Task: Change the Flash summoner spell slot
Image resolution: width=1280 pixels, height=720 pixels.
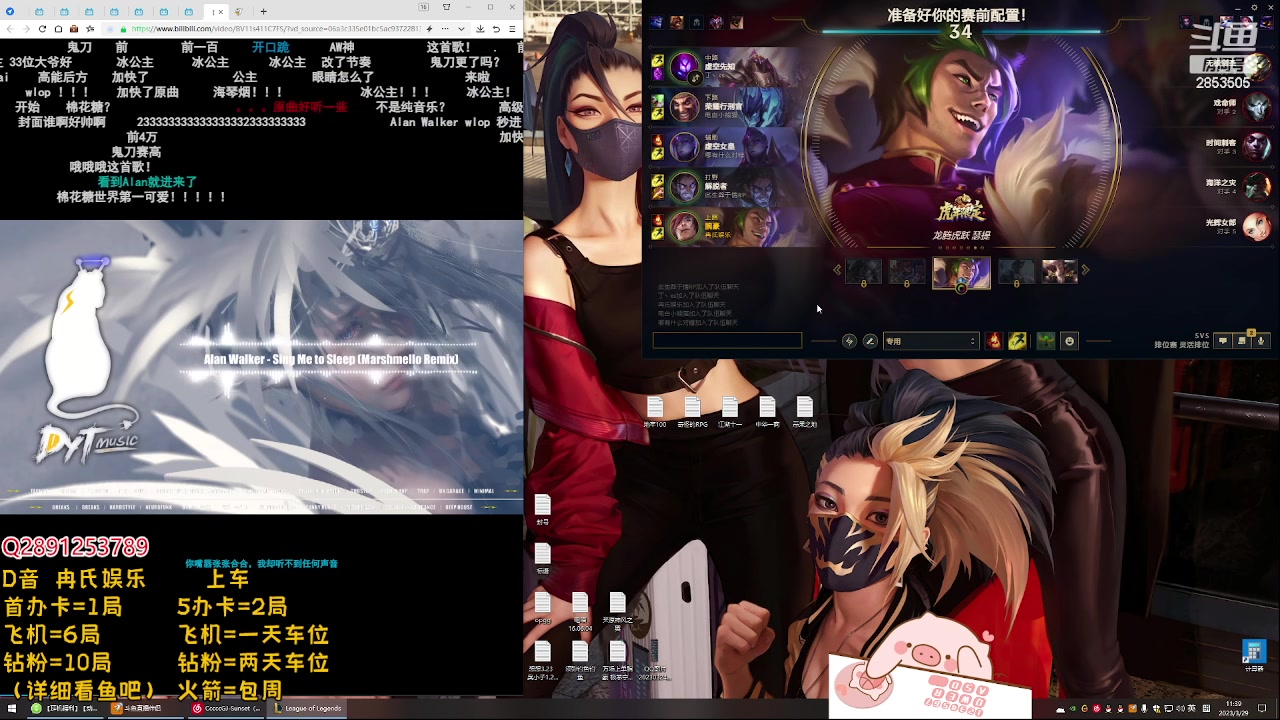Action: tap(1017, 341)
